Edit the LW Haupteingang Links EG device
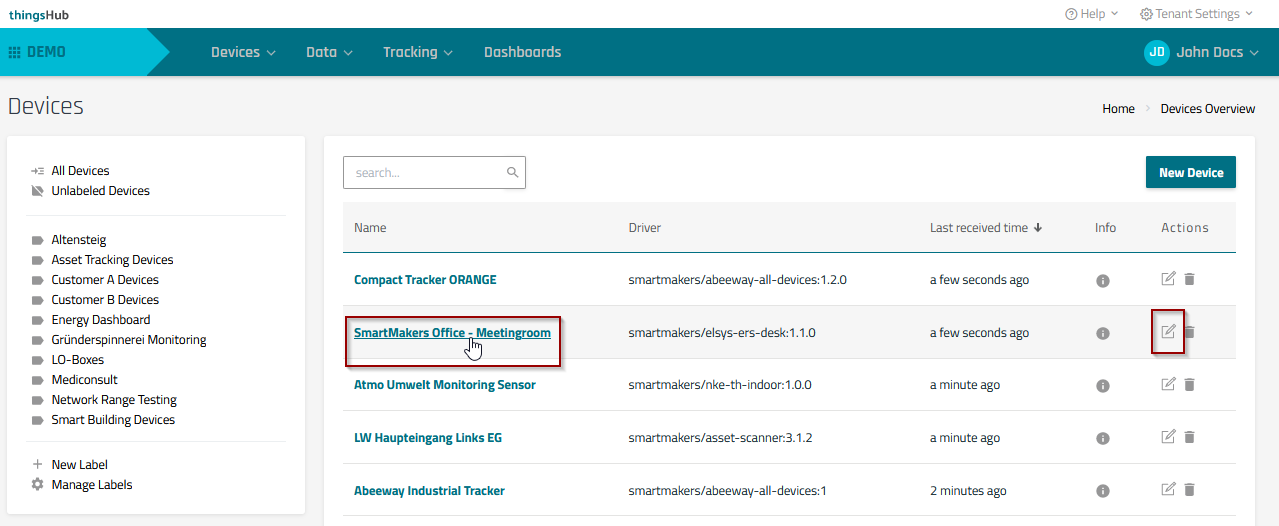This screenshot has height=526, width=1279. click(x=1168, y=437)
